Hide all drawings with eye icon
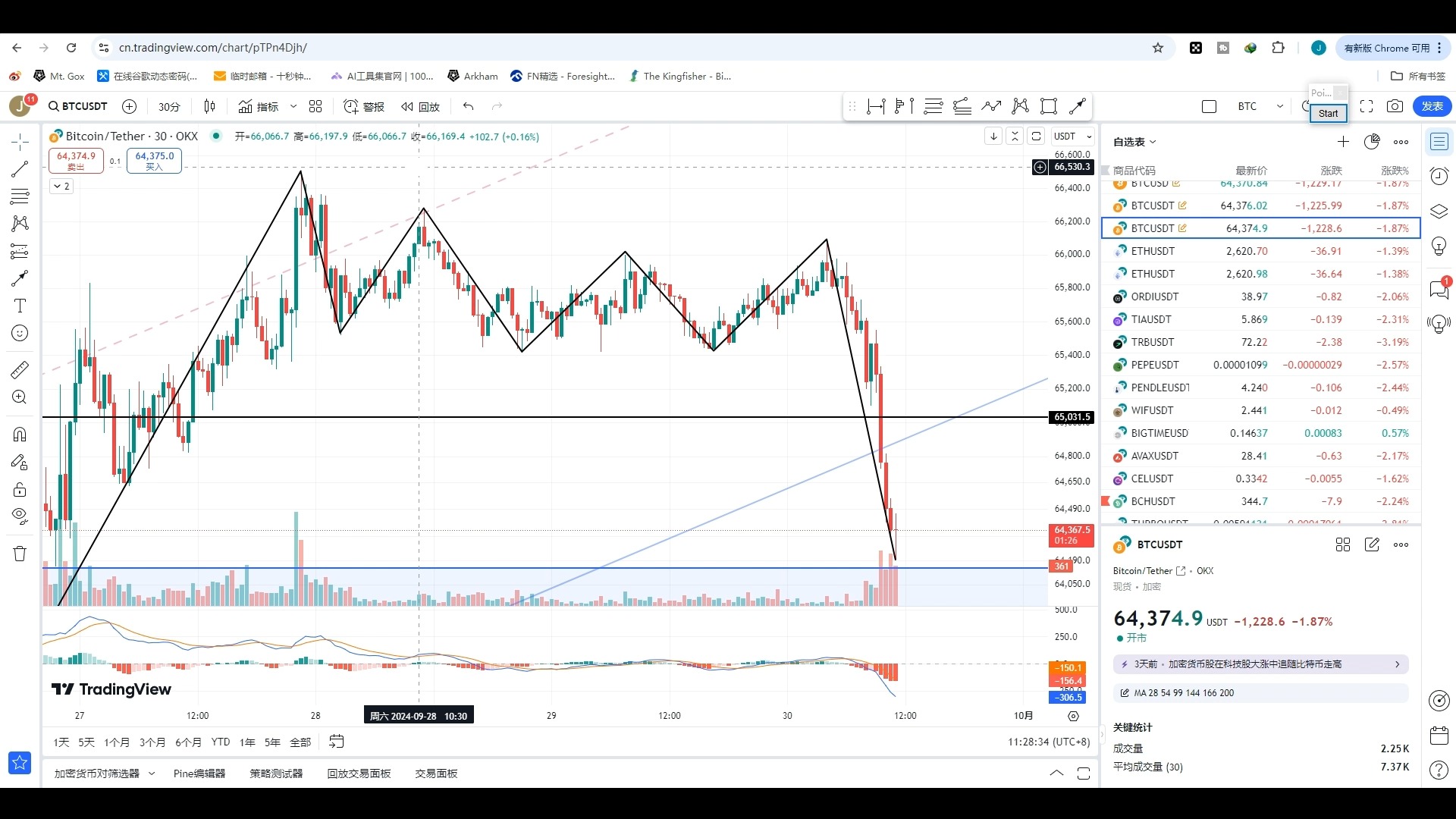 [20, 516]
